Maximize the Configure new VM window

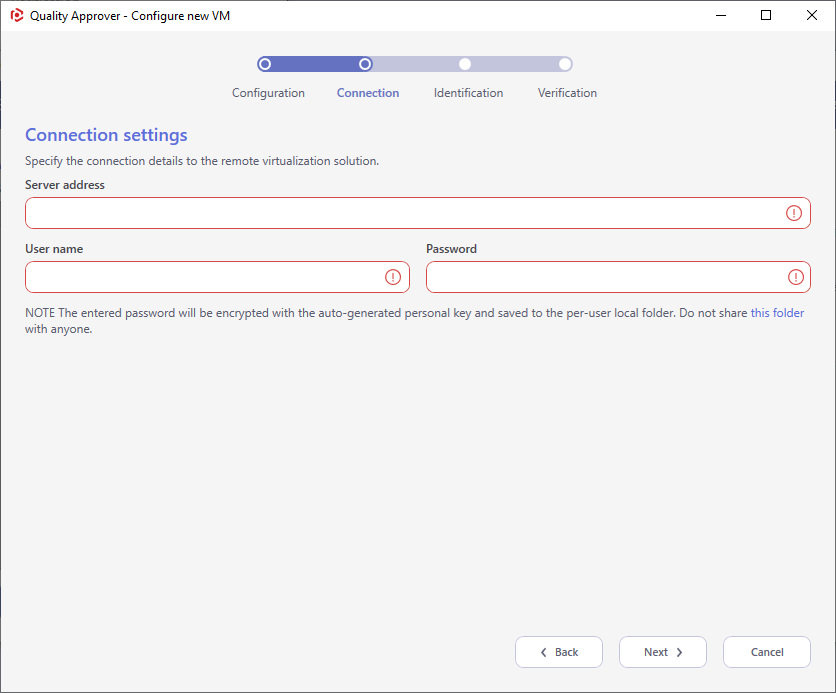(766, 15)
